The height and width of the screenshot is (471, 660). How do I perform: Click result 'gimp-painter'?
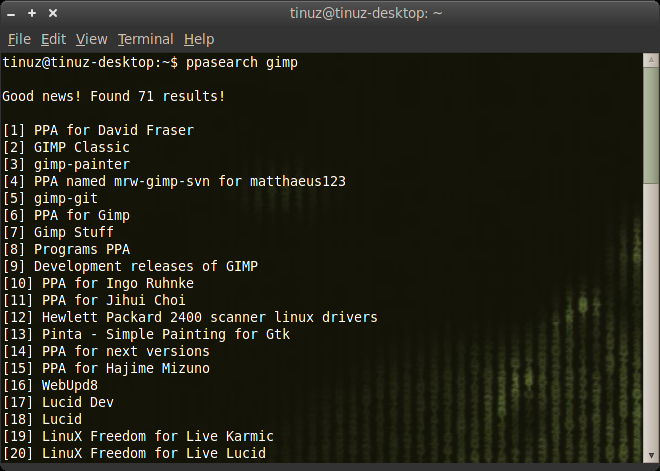click(x=82, y=165)
